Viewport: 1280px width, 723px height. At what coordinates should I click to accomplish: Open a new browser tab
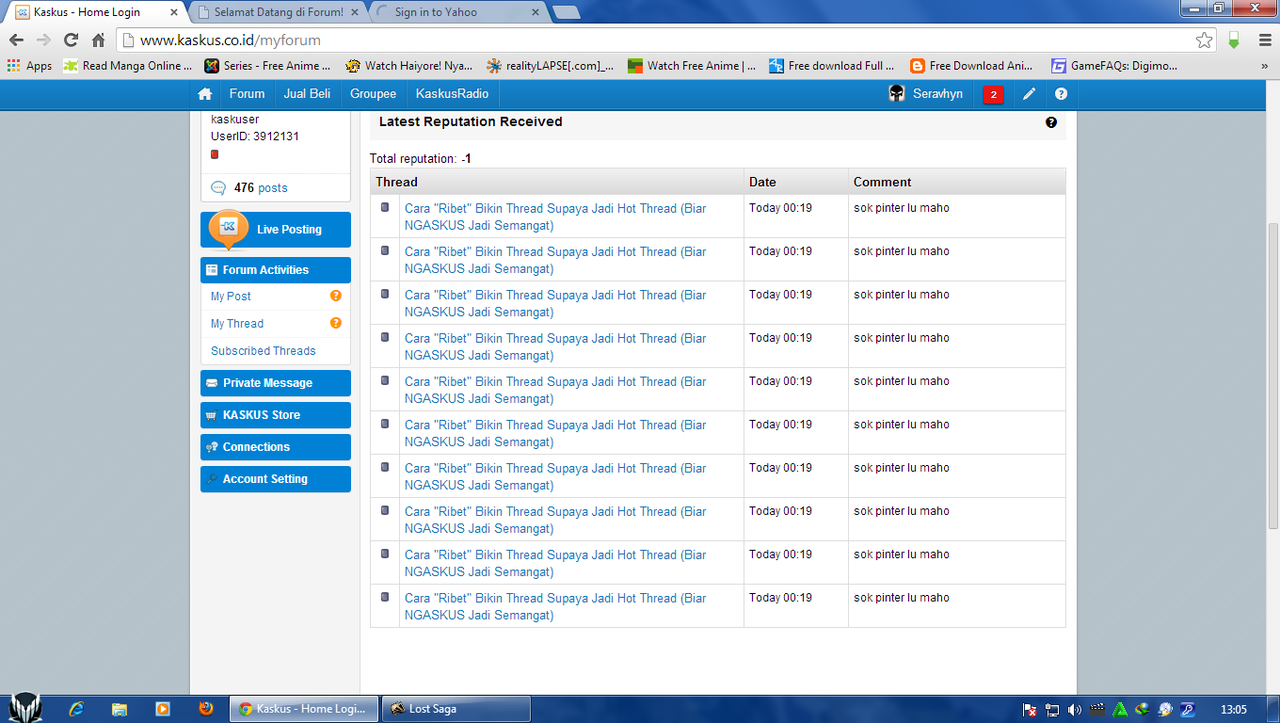coord(566,12)
